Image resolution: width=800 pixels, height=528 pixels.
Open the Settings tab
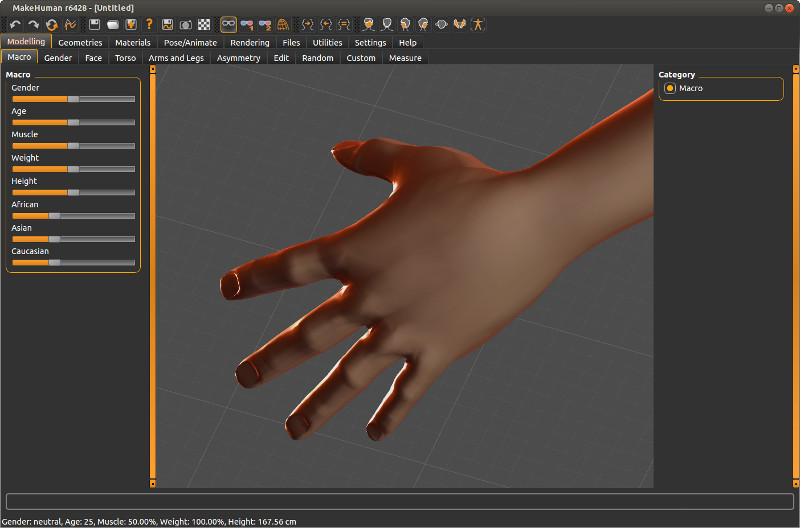370,43
